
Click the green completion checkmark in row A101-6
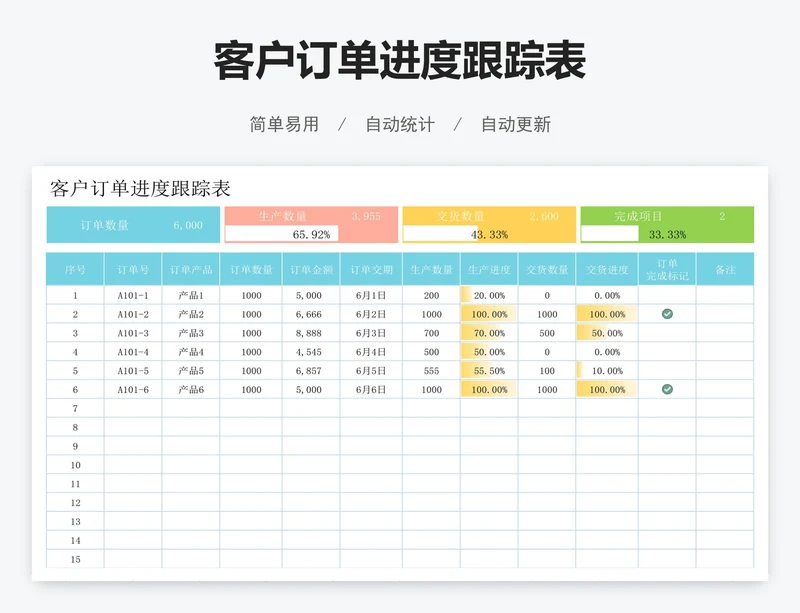(x=667, y=389)
